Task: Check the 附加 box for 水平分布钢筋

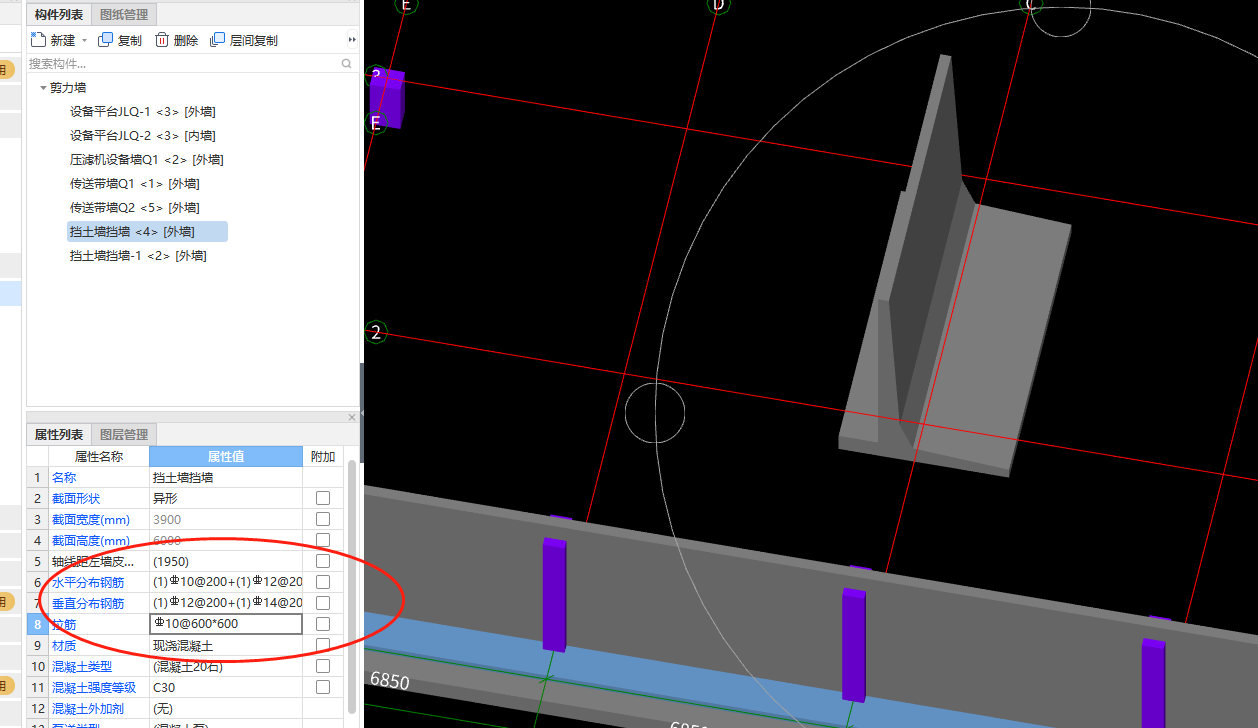Action: tap(323, 582)
